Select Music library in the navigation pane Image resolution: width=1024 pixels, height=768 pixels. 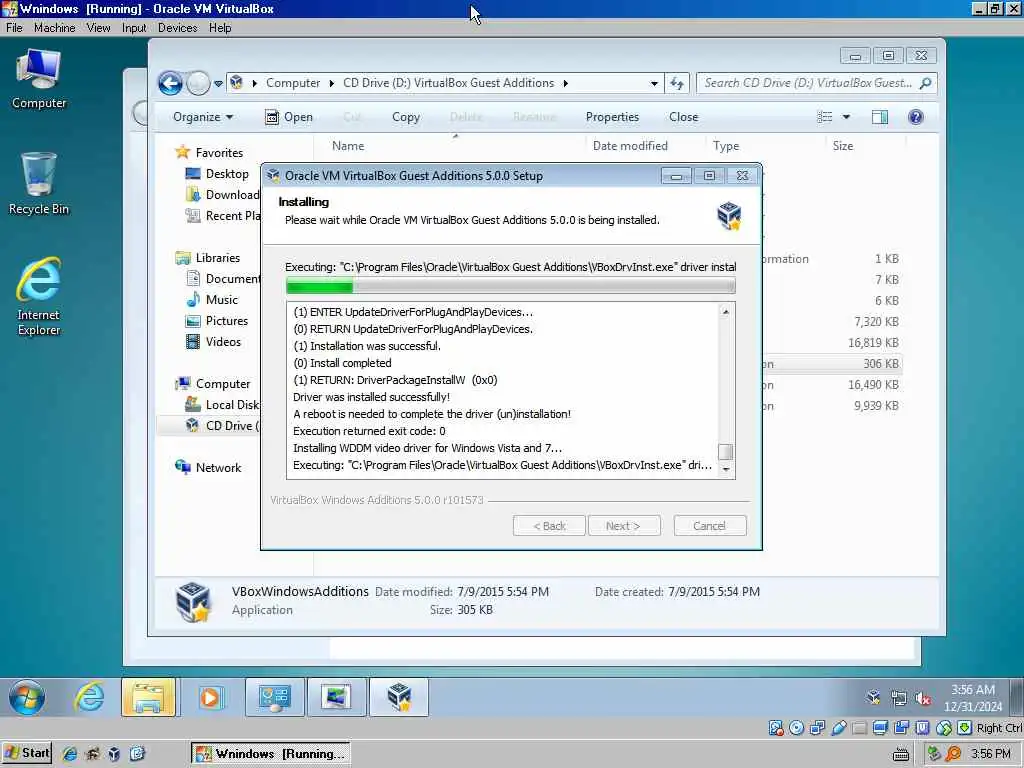coord(212,299)
